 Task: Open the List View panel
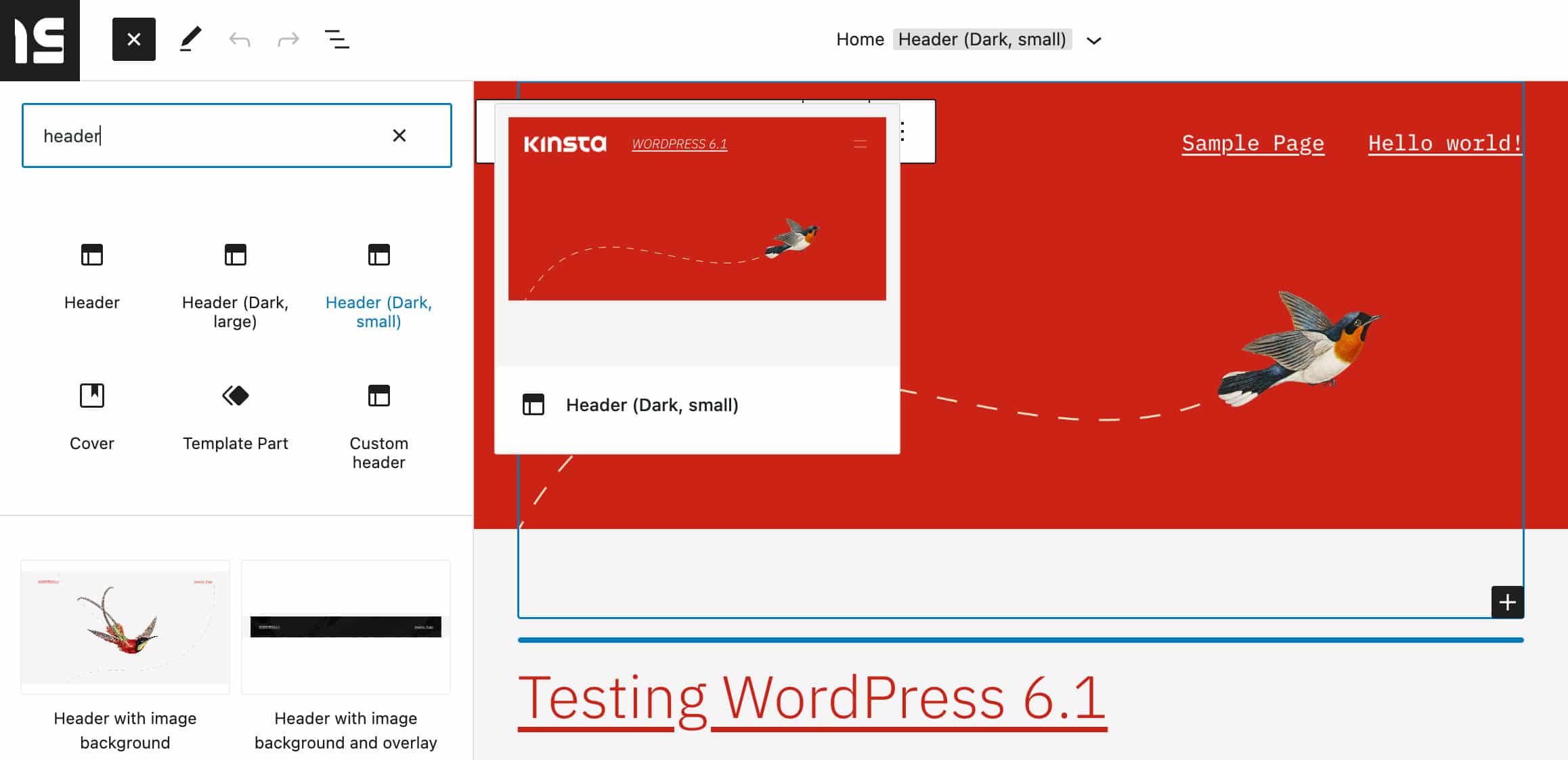click(x=336, y=39)
